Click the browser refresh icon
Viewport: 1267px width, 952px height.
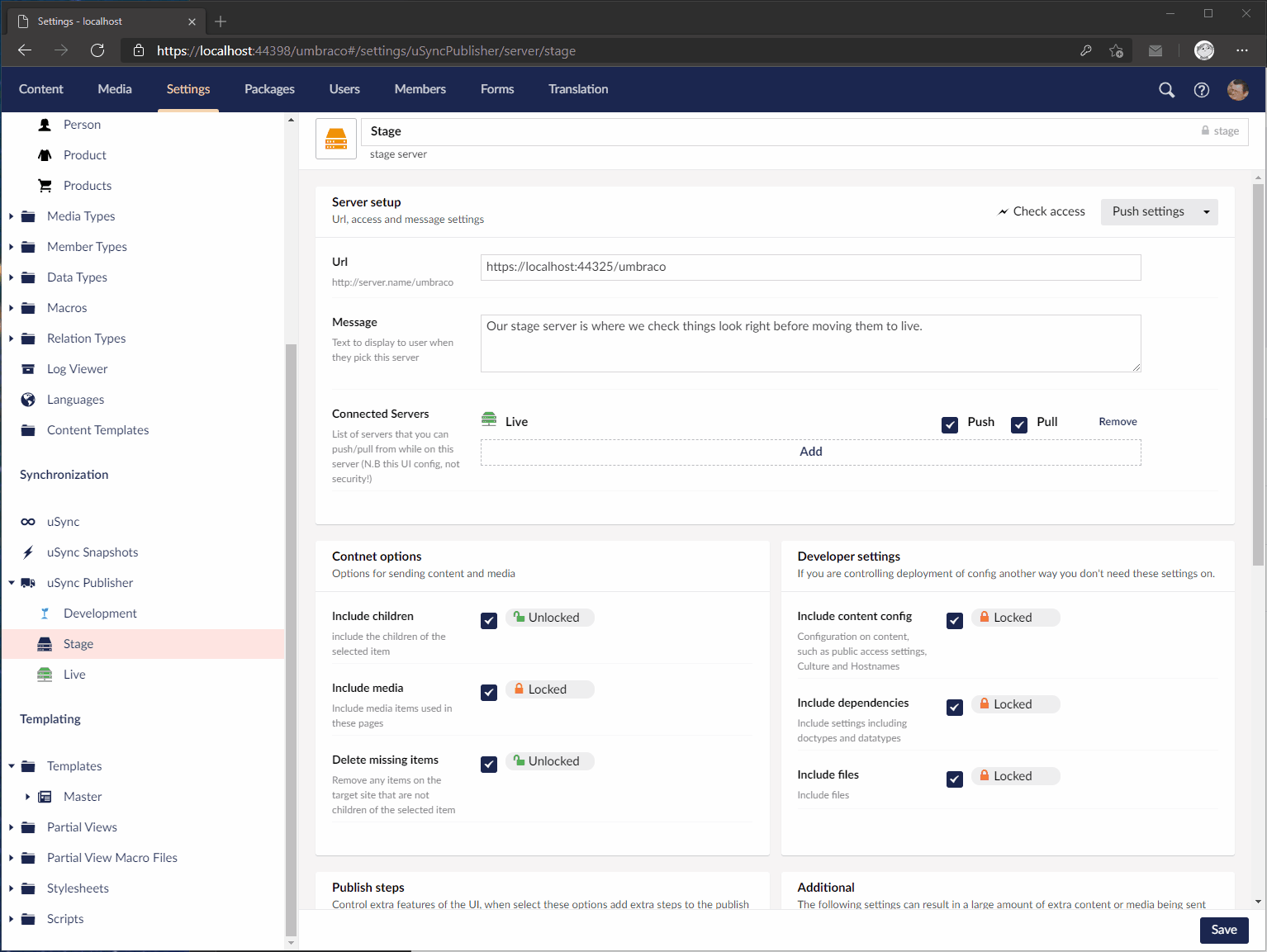pos(97,50)
